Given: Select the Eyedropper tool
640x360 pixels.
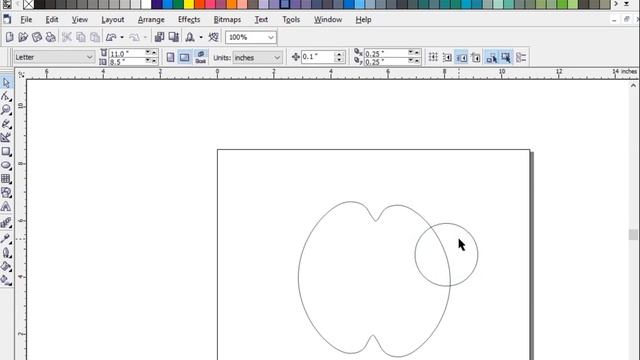Looking at the screenshot, I should click(6, 238).
